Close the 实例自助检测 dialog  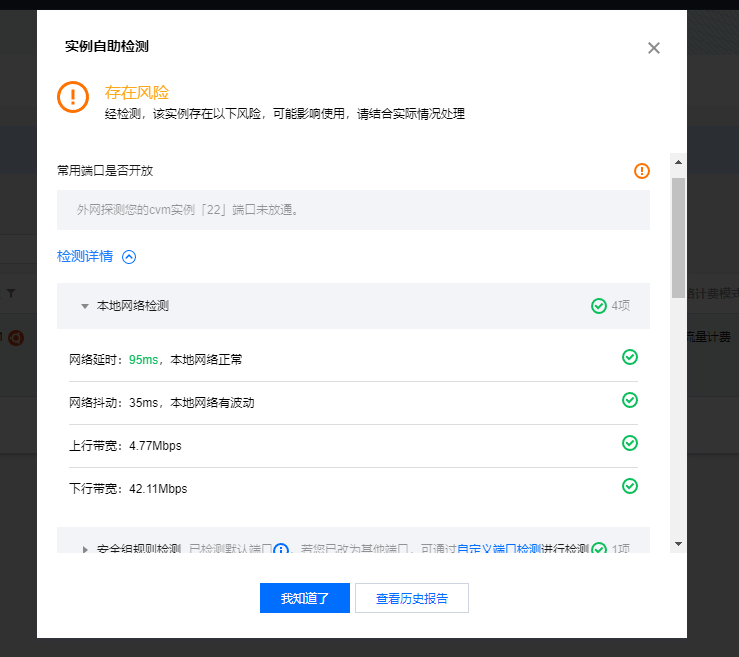click(654, 48)
